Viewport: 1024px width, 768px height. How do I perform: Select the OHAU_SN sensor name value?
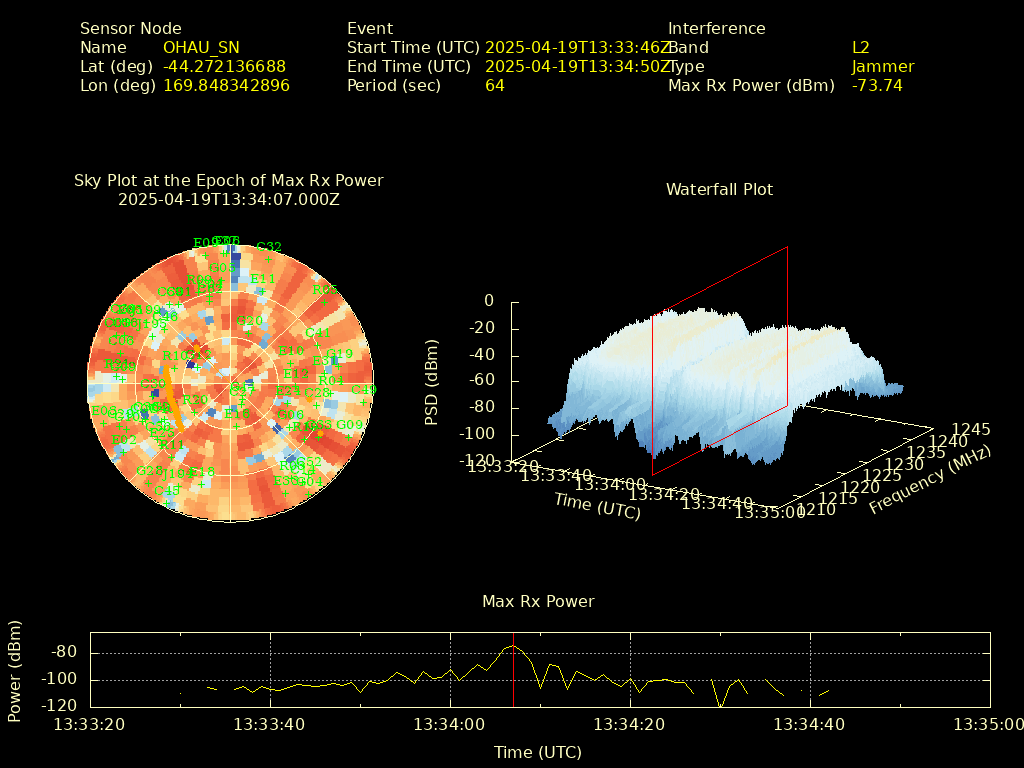coord(201,48)
